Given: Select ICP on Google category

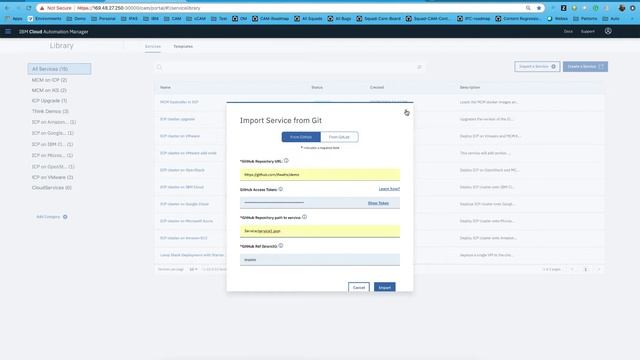Looking at the screenshot, I should [53, 133].
